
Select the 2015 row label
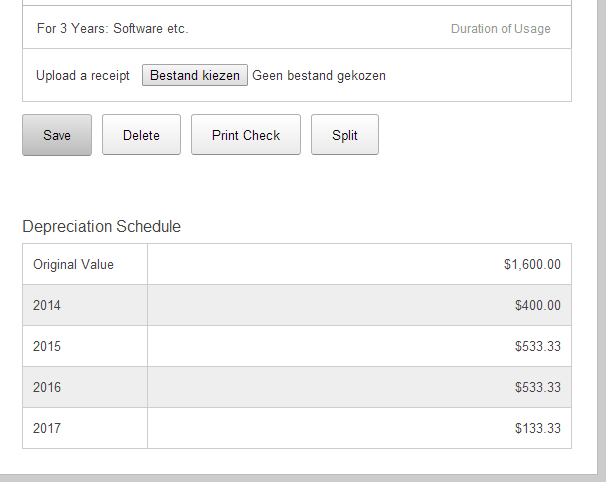point(46,346)
